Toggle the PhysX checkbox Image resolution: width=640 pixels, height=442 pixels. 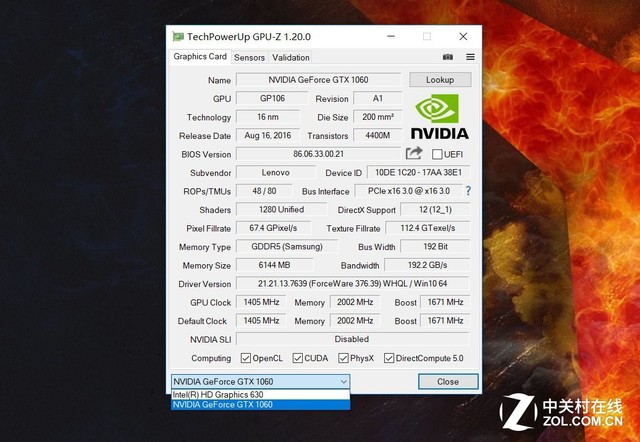pyautogui.click(x=343, y=358)
